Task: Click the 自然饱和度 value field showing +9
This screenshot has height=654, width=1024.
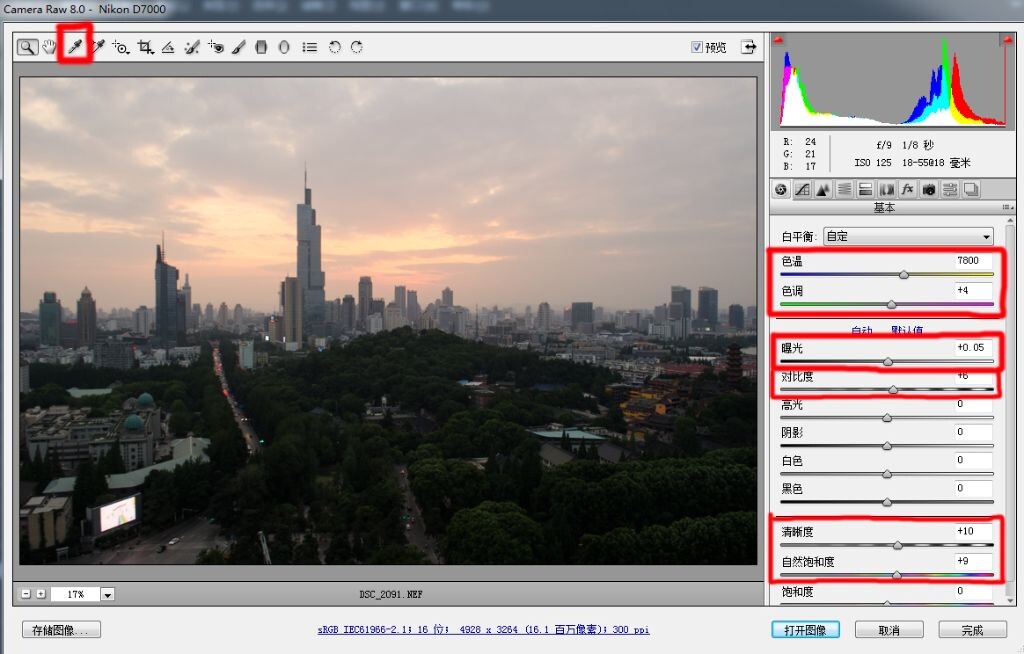Action: pos(973,561)
